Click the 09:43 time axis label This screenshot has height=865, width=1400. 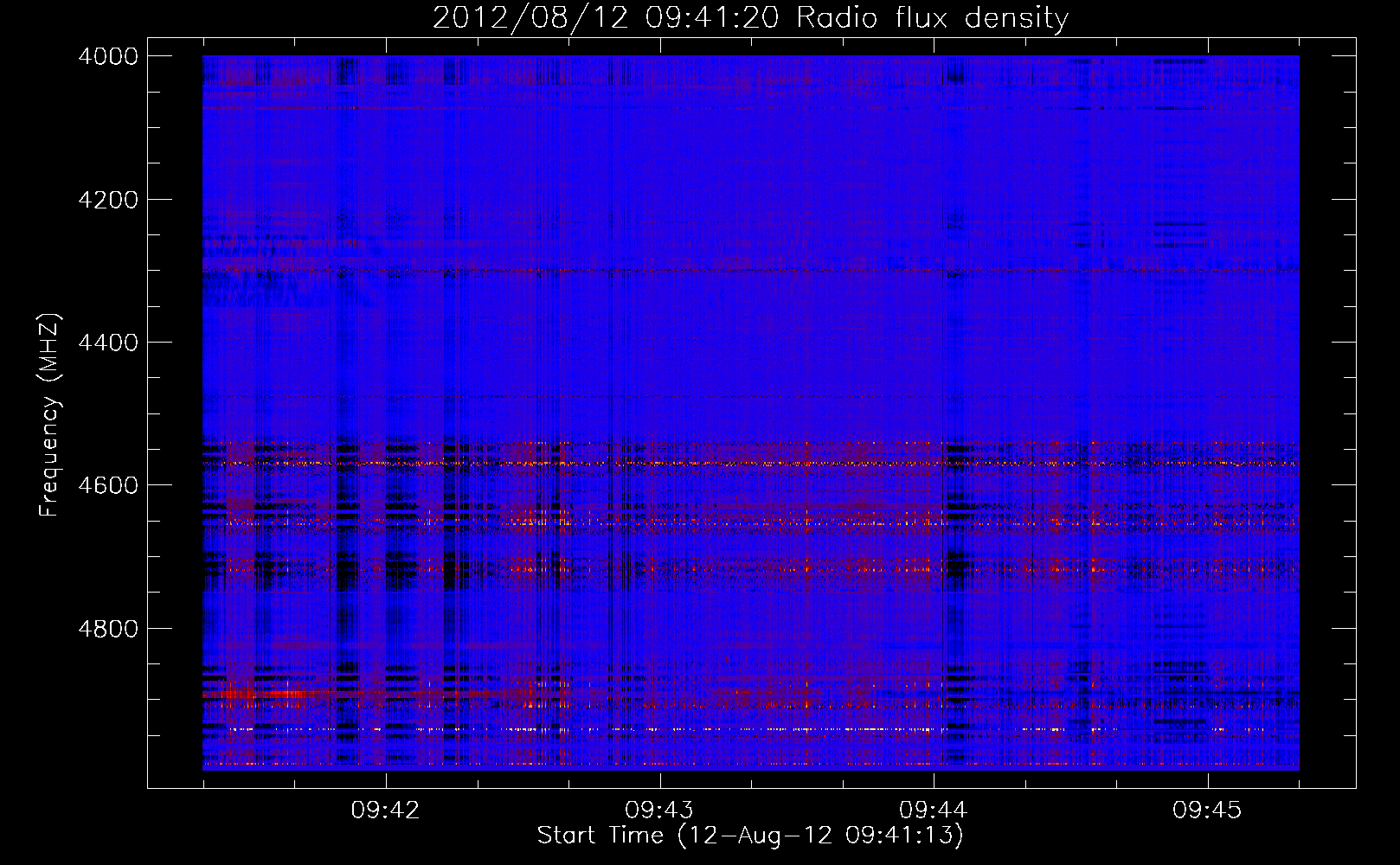pyautogui.click(x=659, y=810)
